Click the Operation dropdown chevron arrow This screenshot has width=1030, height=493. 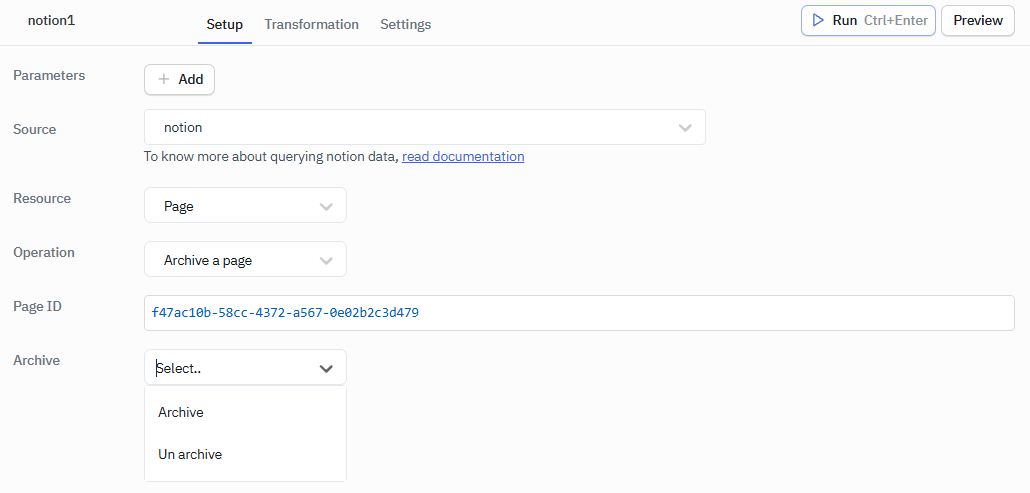pos(326,260)
